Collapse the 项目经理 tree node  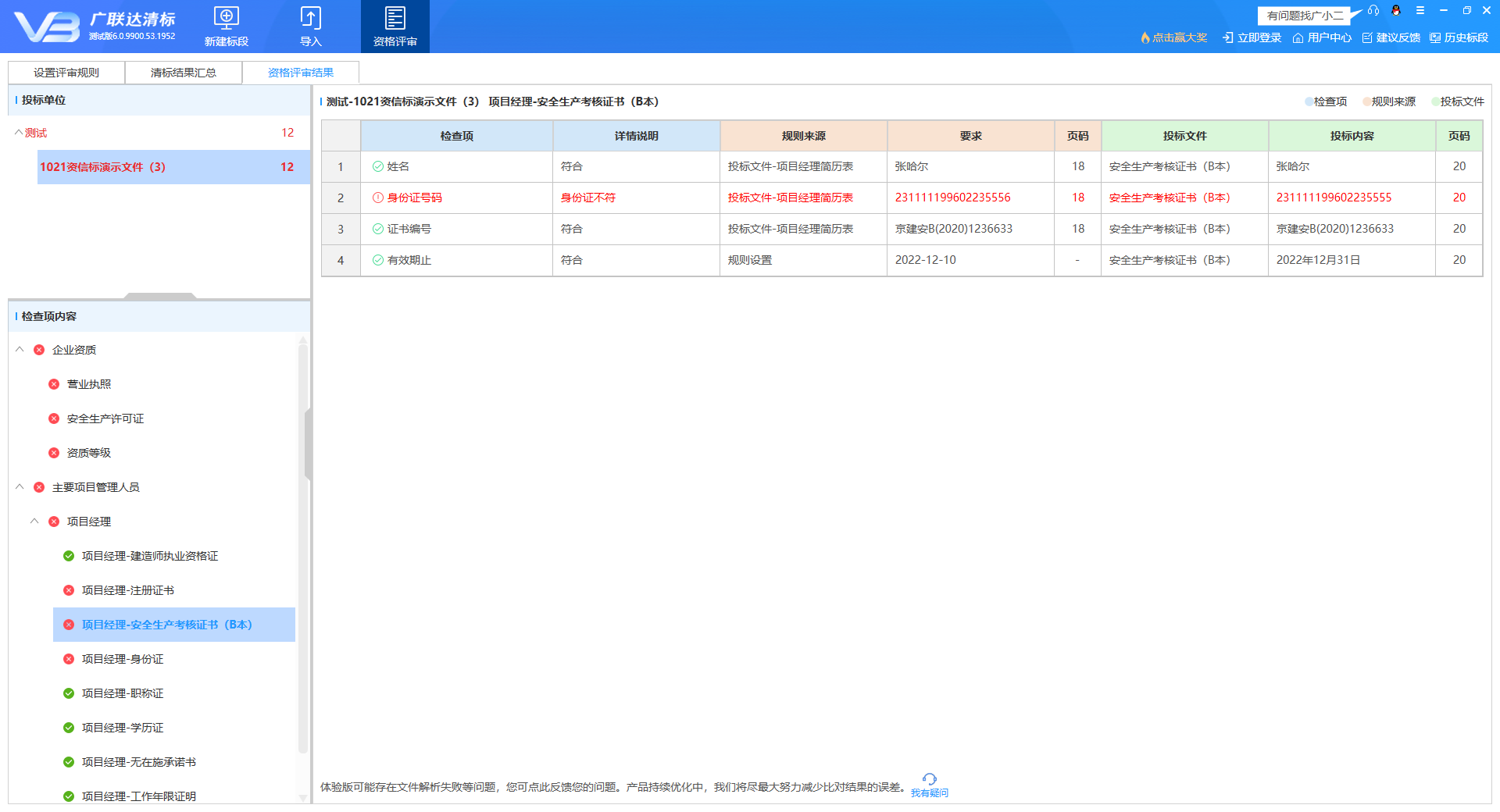click(x=34, y=522)
